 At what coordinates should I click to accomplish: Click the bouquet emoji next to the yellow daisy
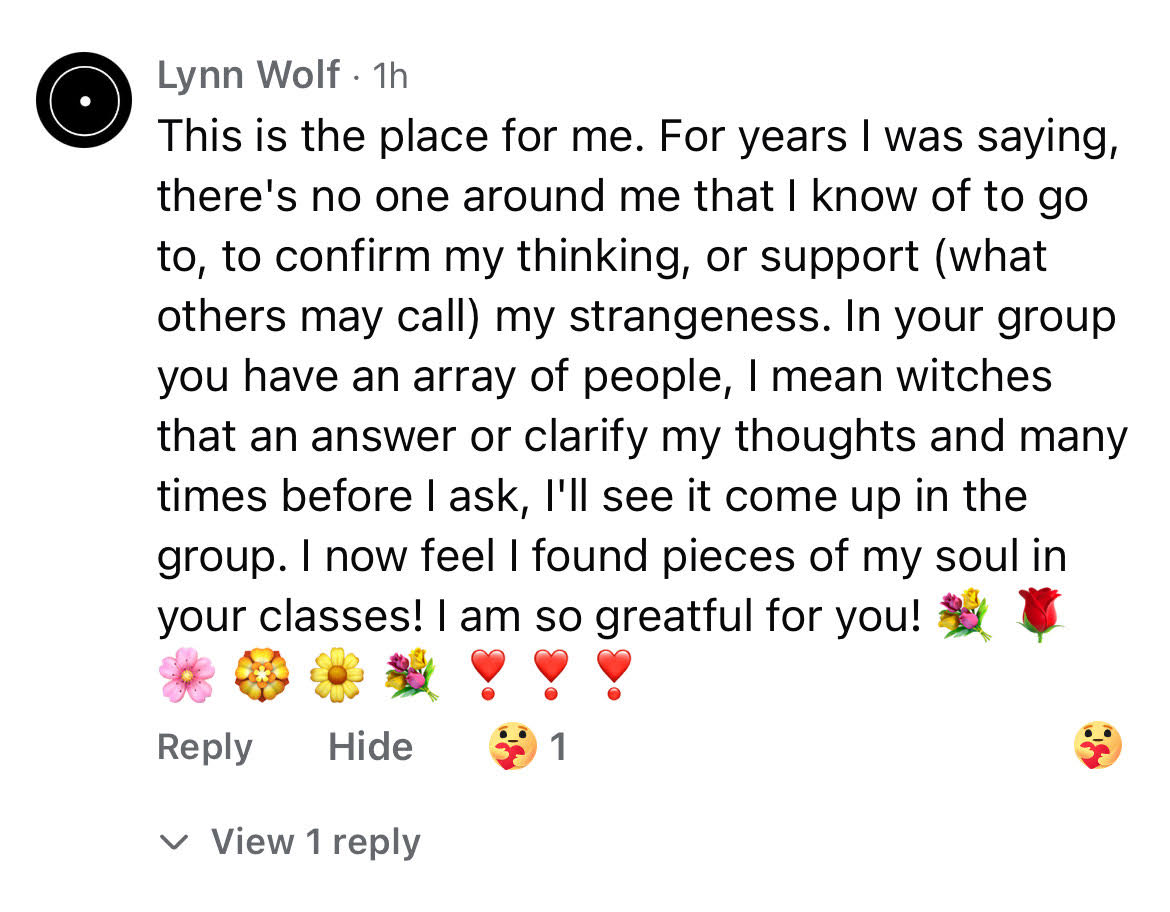coord(412,674)
